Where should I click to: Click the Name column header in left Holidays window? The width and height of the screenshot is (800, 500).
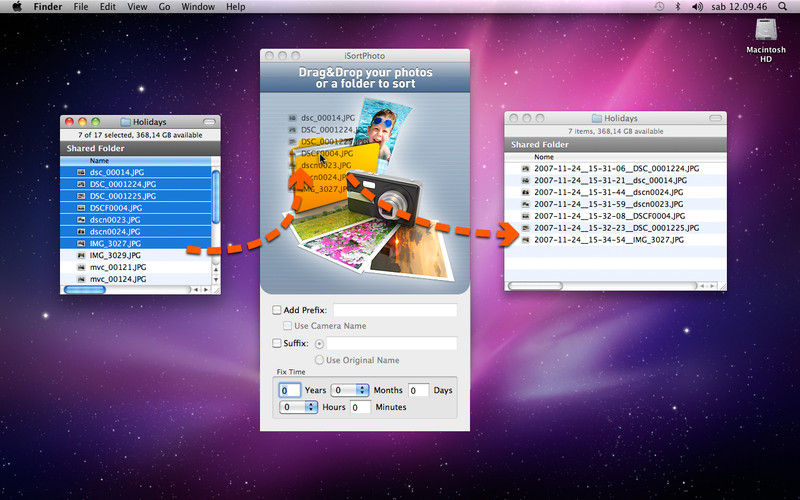coord(100,160)
